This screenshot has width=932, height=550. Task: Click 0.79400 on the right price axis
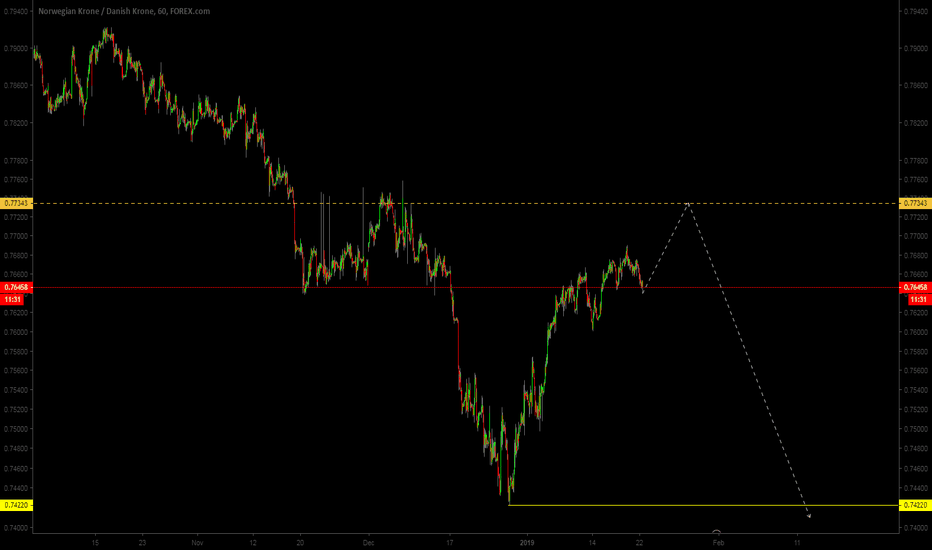coord(915,11)
